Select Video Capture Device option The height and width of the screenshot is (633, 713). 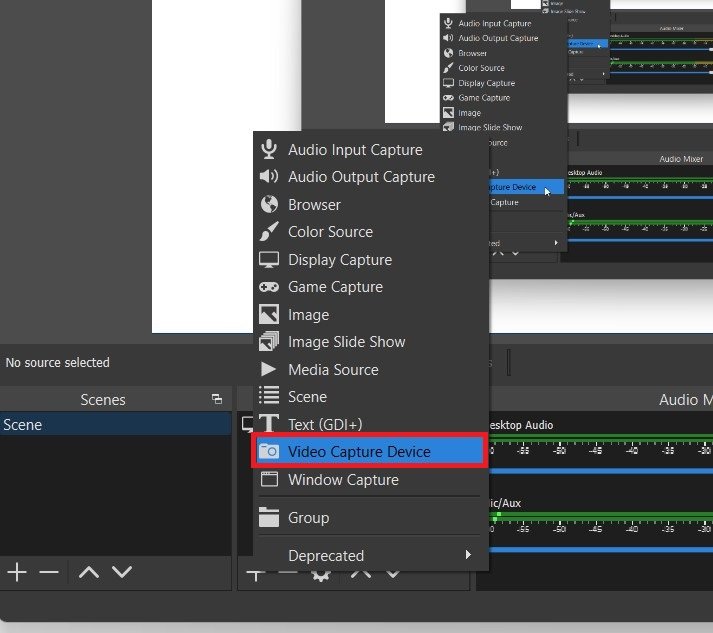click(359, 452)
